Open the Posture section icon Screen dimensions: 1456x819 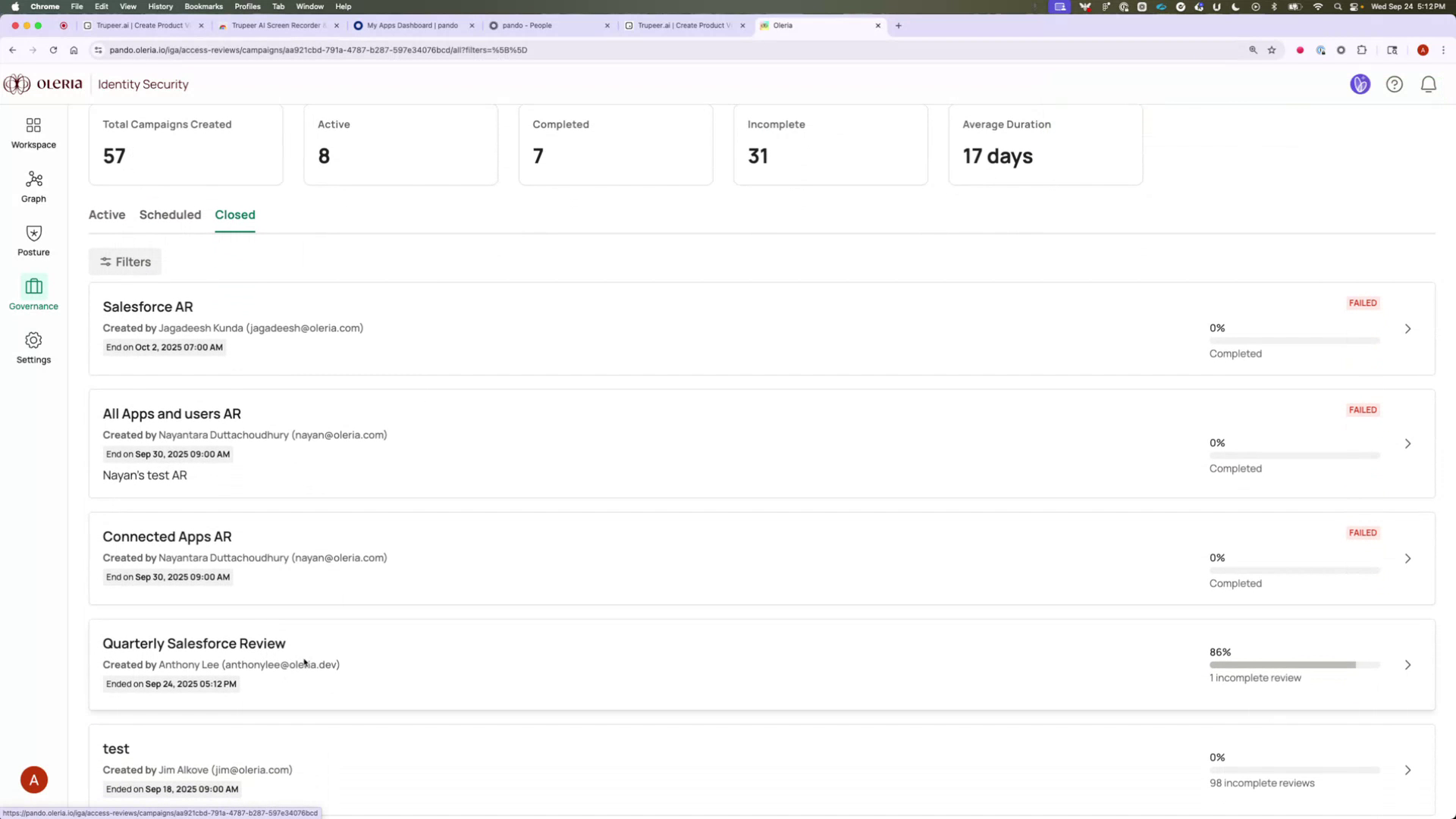(x=33, y=238)
